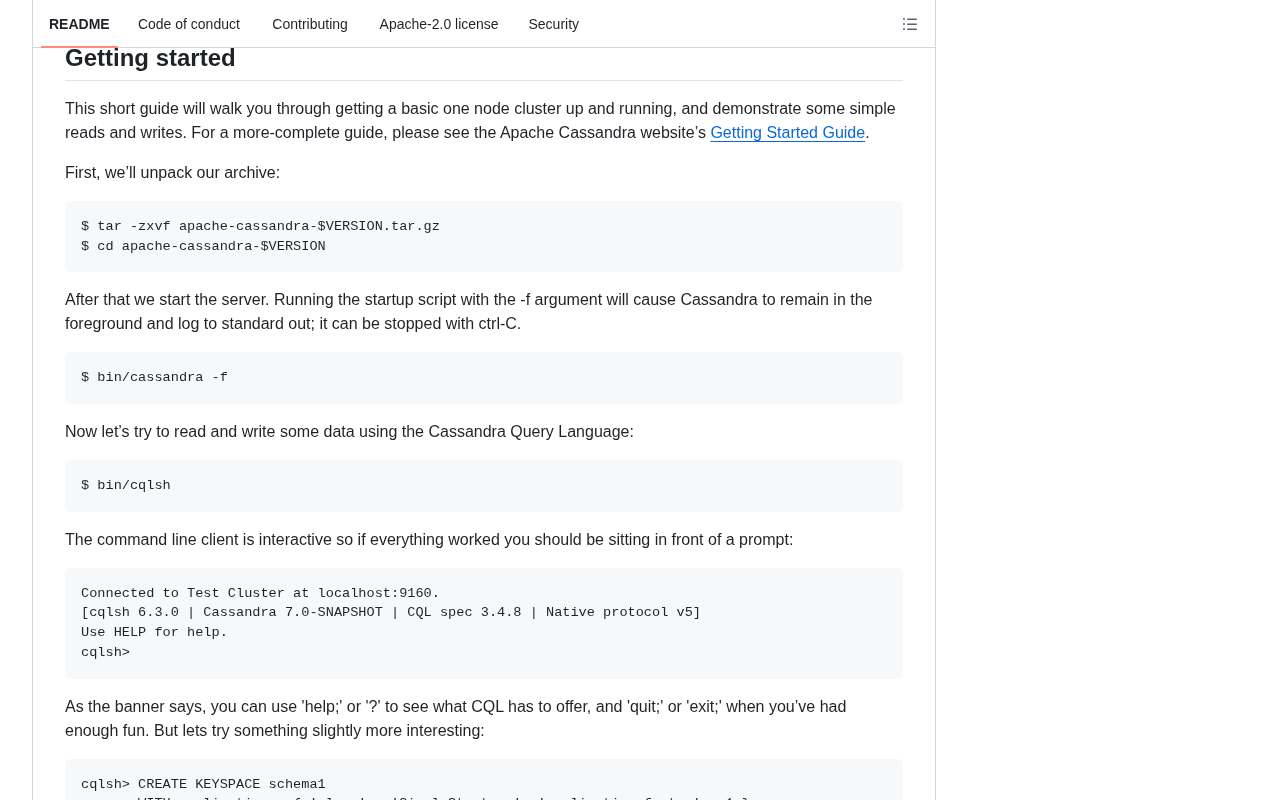Open the README outline icon

click(910, 24)
